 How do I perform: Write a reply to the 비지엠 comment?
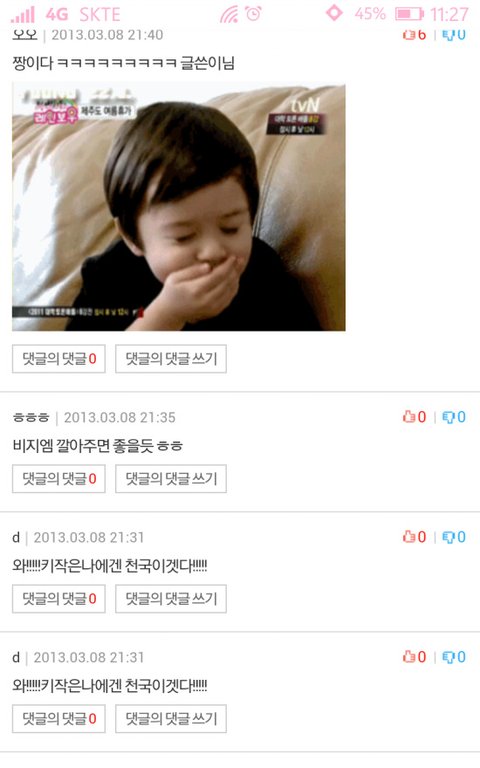171,479
